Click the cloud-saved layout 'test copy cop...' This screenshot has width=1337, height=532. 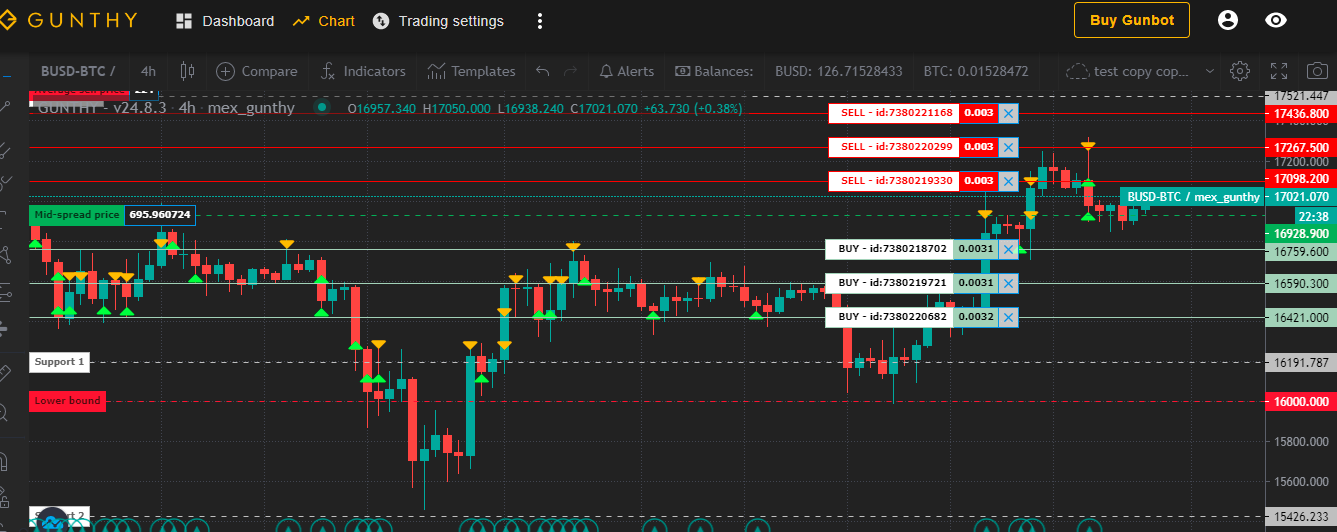coord(1128,71)
